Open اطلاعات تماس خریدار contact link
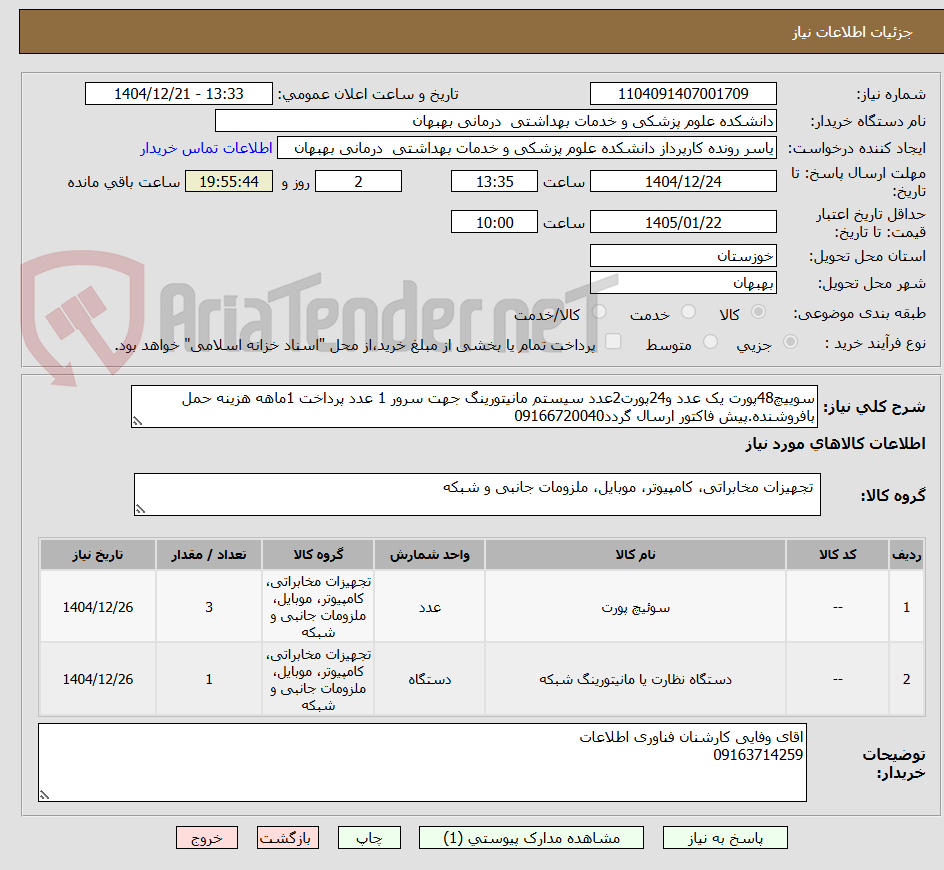 [206, 148]
